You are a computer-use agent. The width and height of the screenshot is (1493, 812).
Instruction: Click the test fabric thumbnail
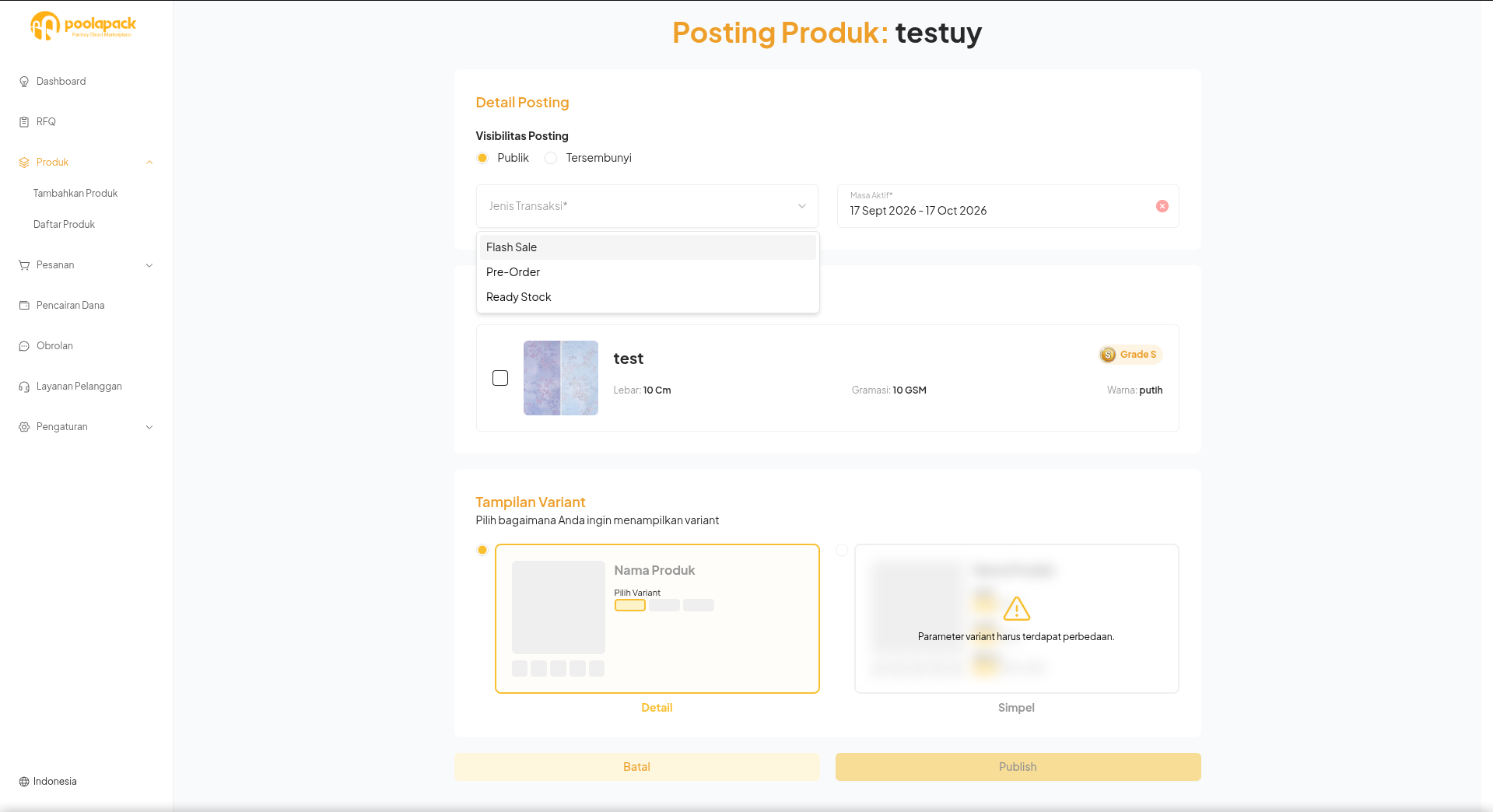(561, 378)
